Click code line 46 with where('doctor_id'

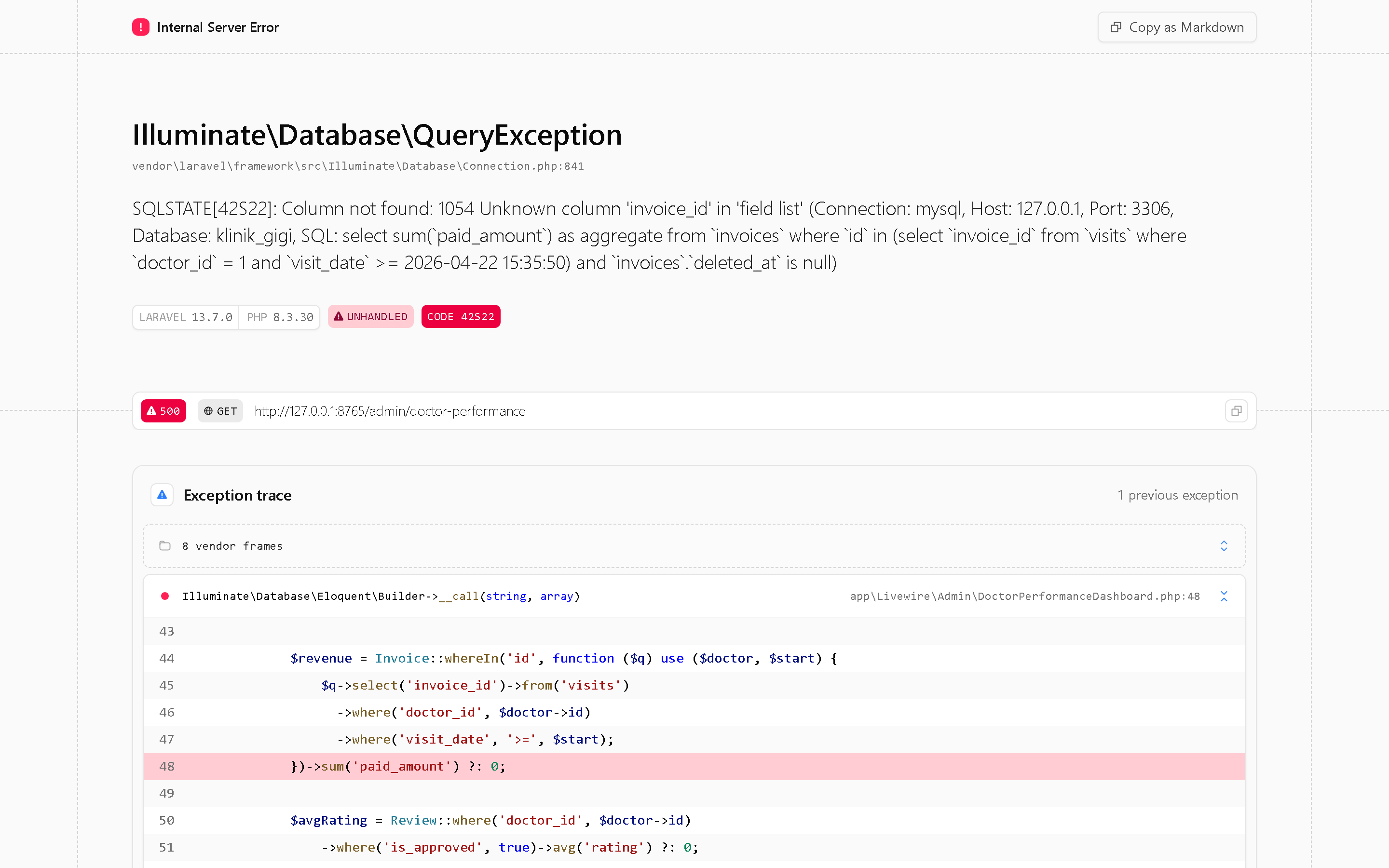tap(694, 712)
